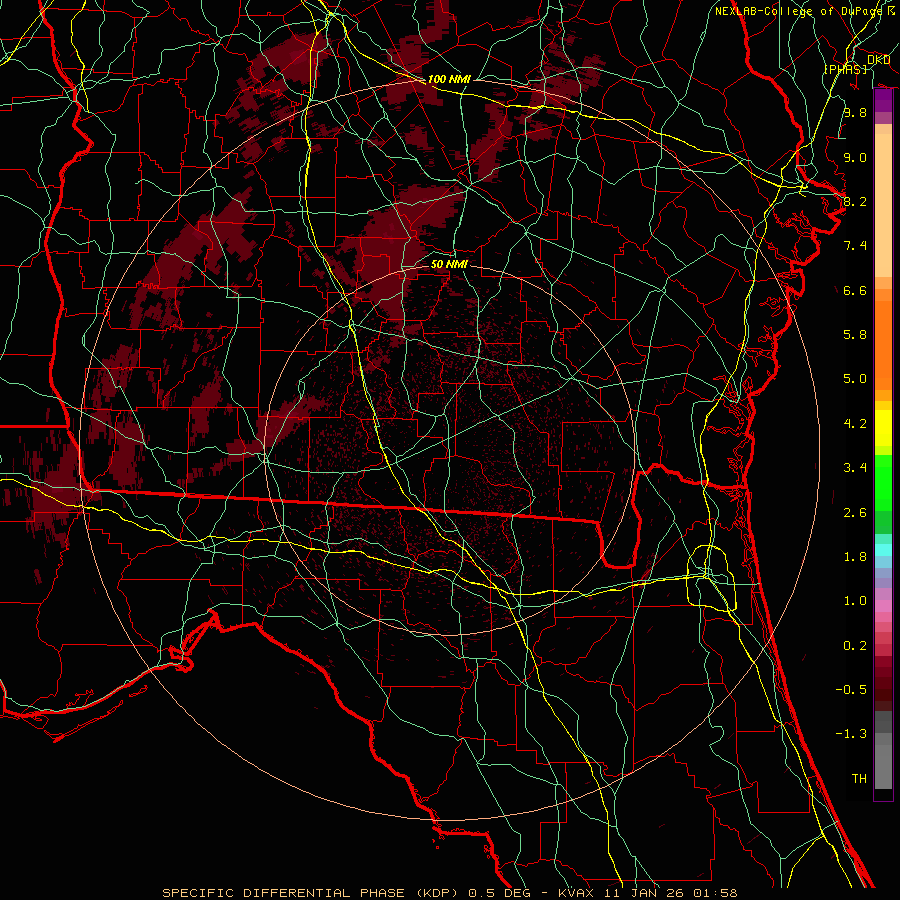This screenshot has height=900, width=900.
Task: Click the NEXLAB-College of DuPage logo icon
Action: pos(891,10)
